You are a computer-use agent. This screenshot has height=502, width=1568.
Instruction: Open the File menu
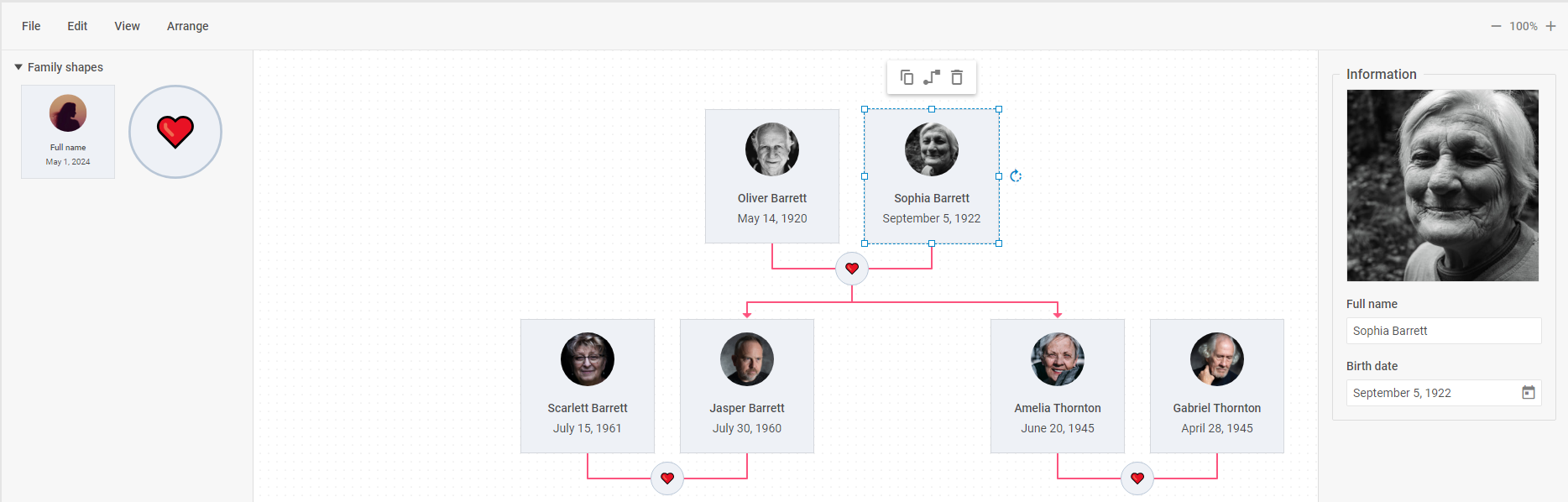pos(31,26)
